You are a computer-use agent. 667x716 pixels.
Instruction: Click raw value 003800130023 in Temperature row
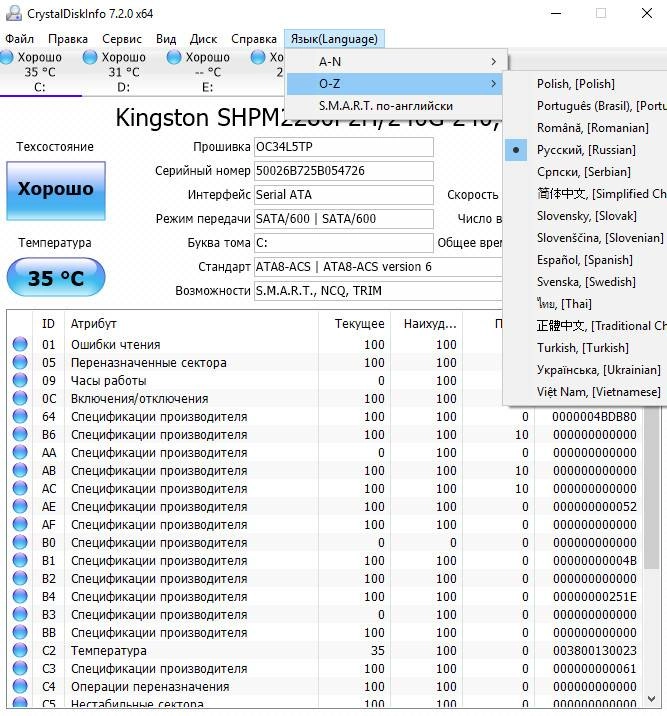pyautogui.click(x=594, y=651)
